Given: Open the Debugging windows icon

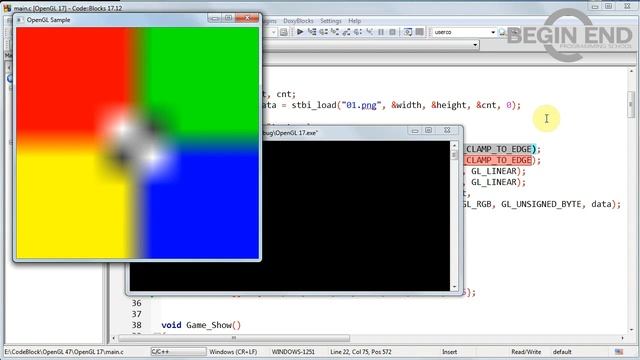Looking at the screenshot, I should pyautogui.click(x=408, y=32).
